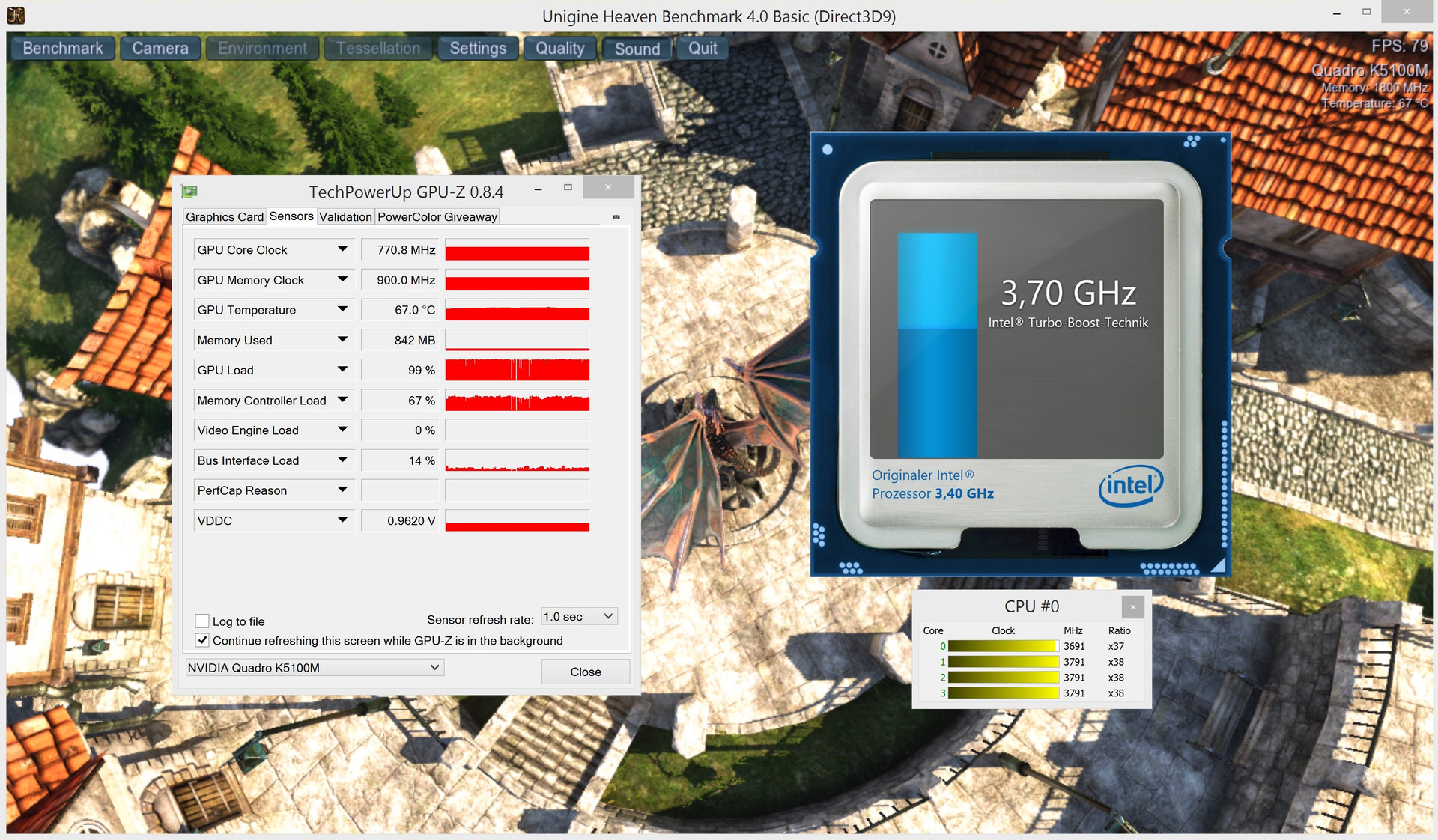The width and height of the screenshot is (1438, 840).
Task: Open Memory Used sensor dropdown
Action: click(342, 340)
